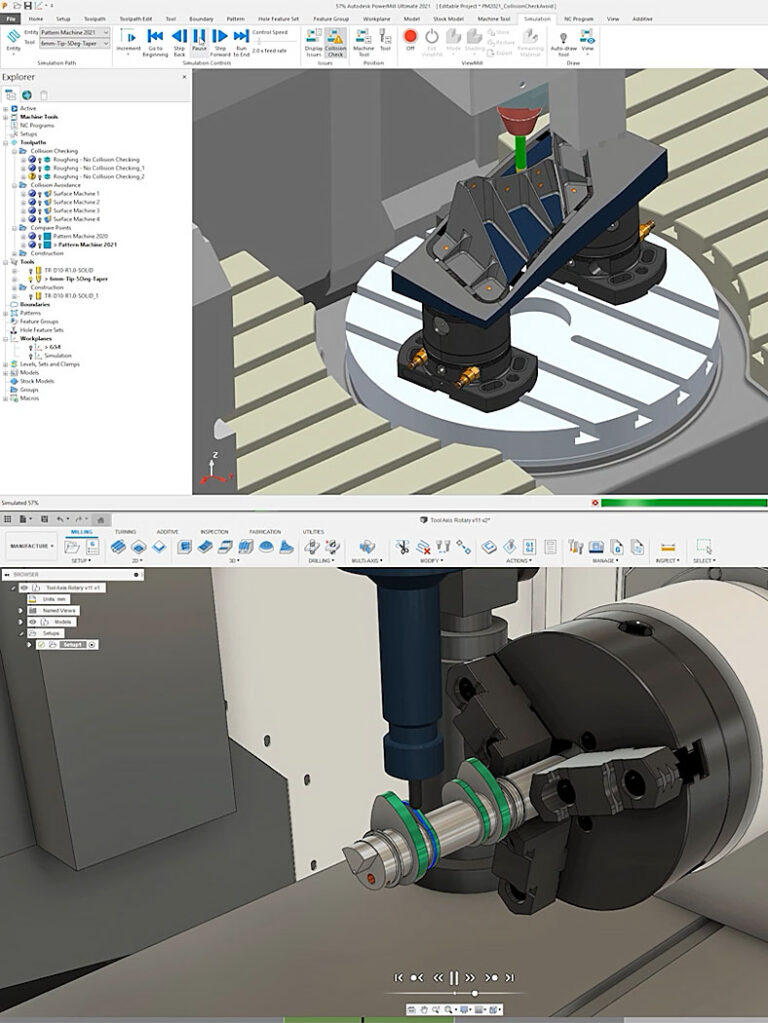The width and height of the screenshot is (768, 1023).
Task: Toggle visibility eye of Tool Axis Rotary component
Action: (24, 588)
